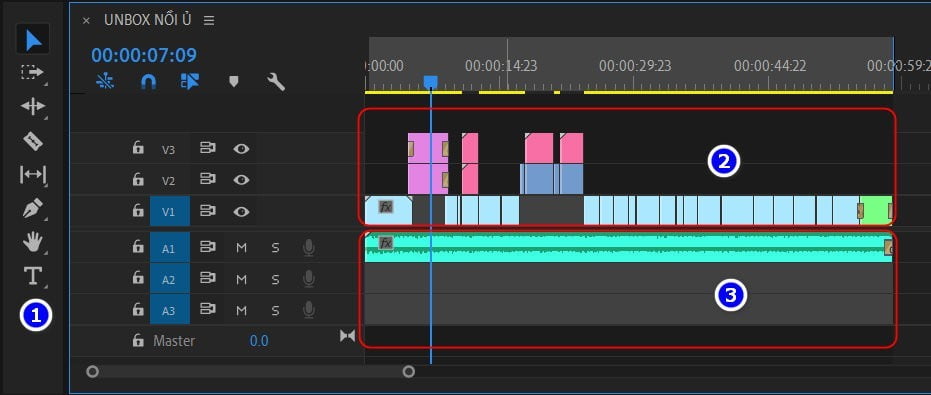Viewport: 931px width, 395px height.
Task: Hide track V3 with eye icon
Action: point(241,148)
